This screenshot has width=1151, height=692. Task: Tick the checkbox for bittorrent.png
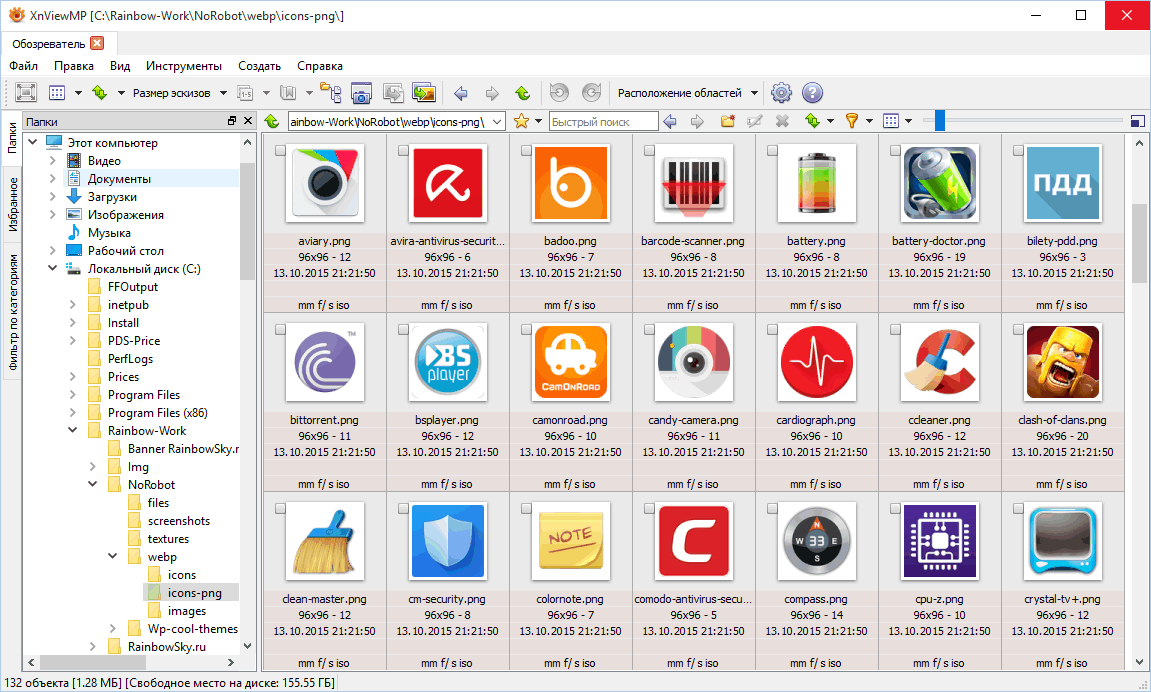pyautogui.click(x=280, y=329)
